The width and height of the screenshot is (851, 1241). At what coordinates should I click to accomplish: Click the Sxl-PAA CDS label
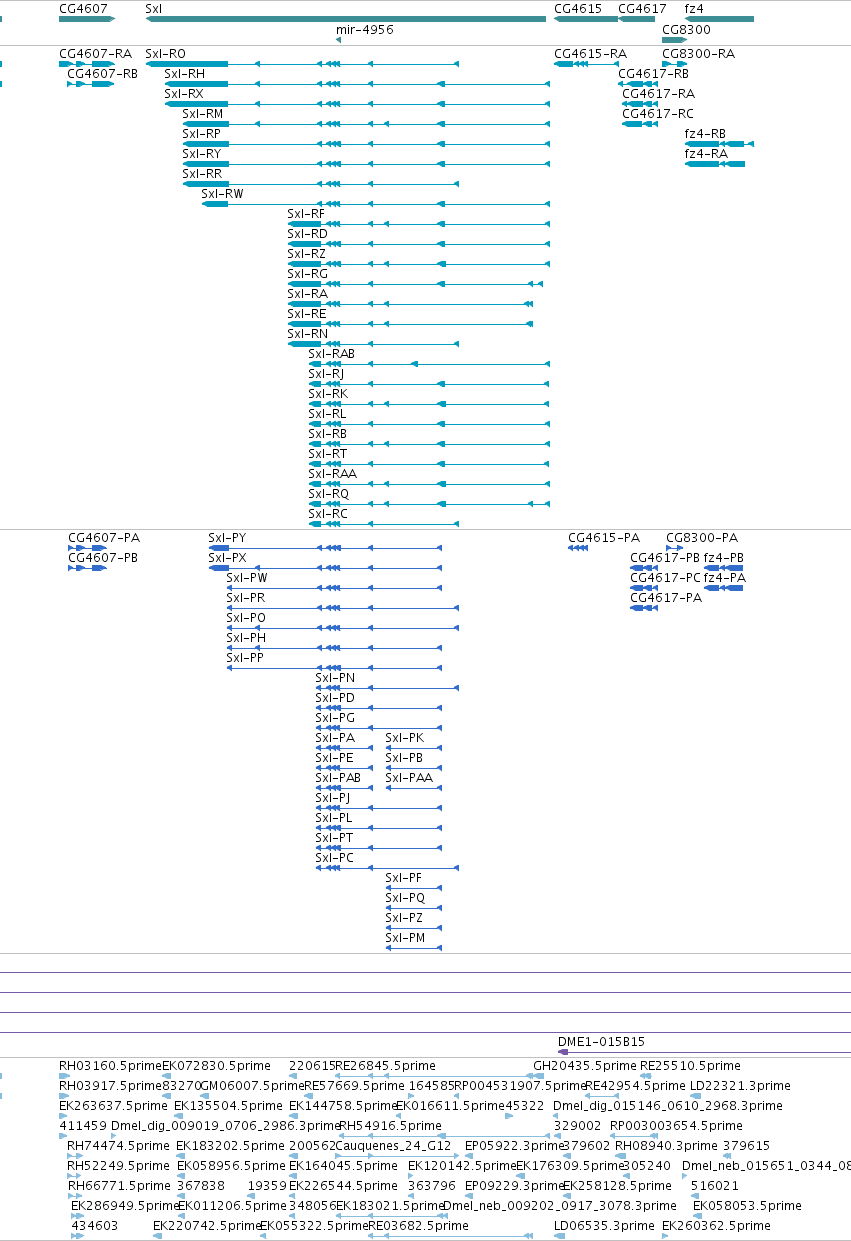click(409, 777)
